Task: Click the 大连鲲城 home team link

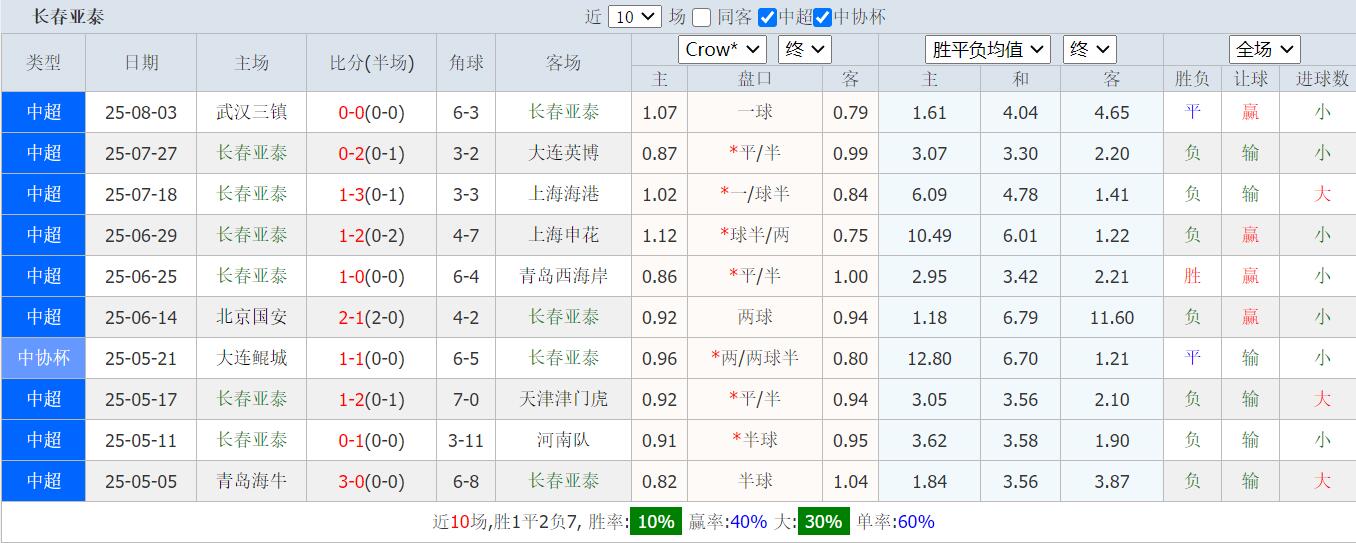Action: [x=251, y=358]
